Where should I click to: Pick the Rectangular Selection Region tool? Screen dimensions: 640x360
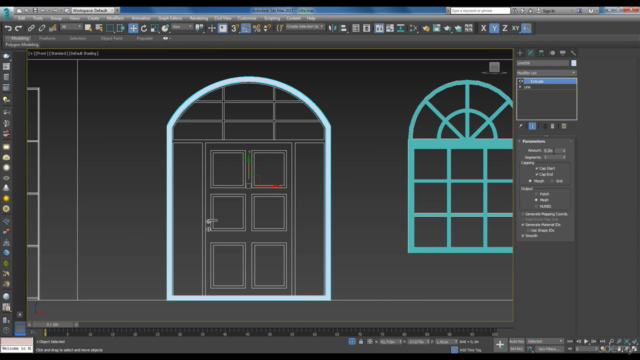click(x=110, y=28)
